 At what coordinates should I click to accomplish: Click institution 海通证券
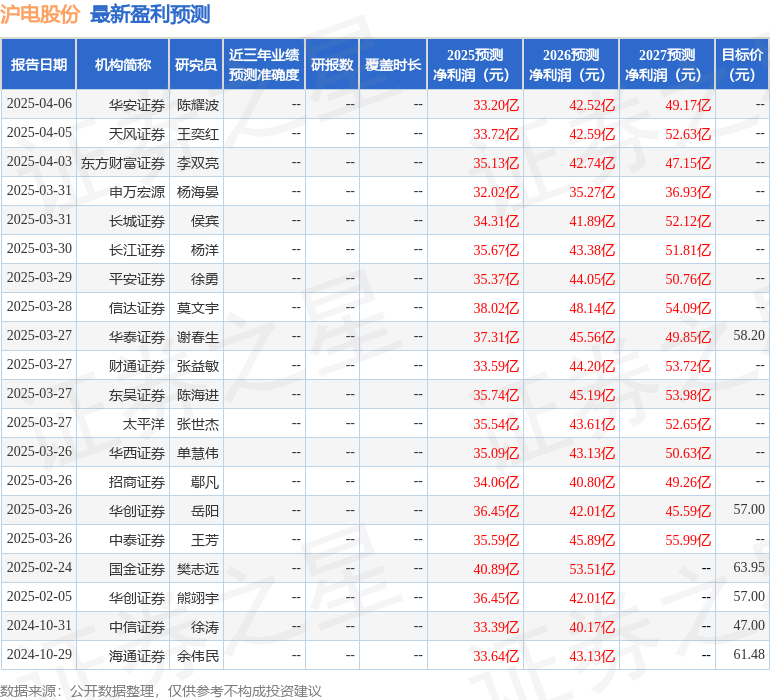[x=137, y=656]
